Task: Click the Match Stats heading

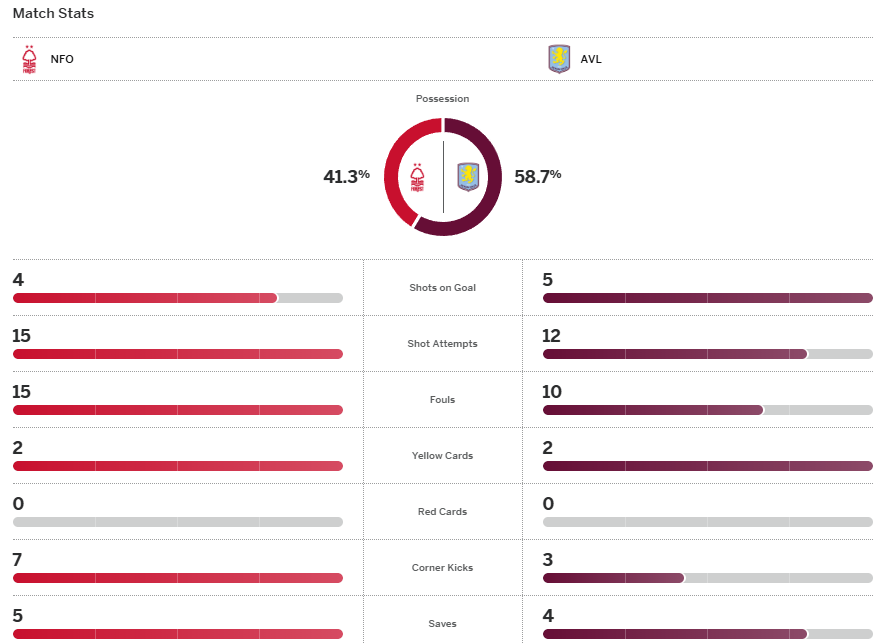Action: [53, 14]
